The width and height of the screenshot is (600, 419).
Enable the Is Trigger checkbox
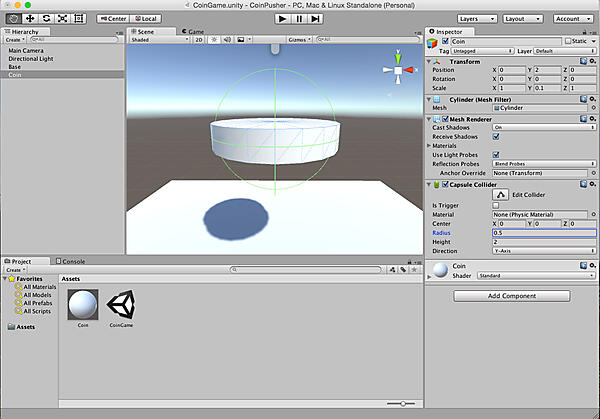(496, 205)
